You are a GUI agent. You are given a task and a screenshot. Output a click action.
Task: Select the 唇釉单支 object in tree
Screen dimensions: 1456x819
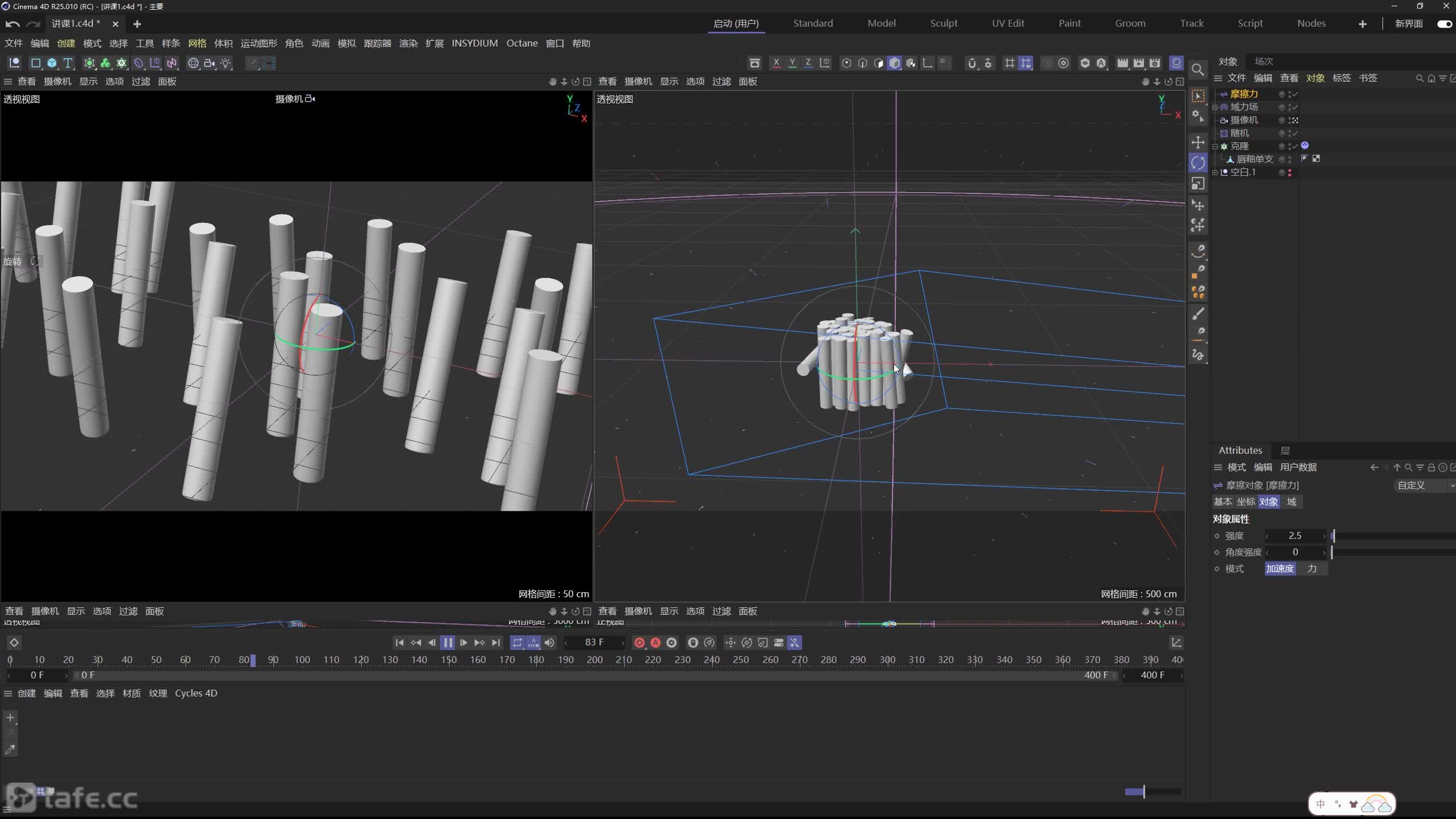pyautogui.click(x=1255, y=159)
